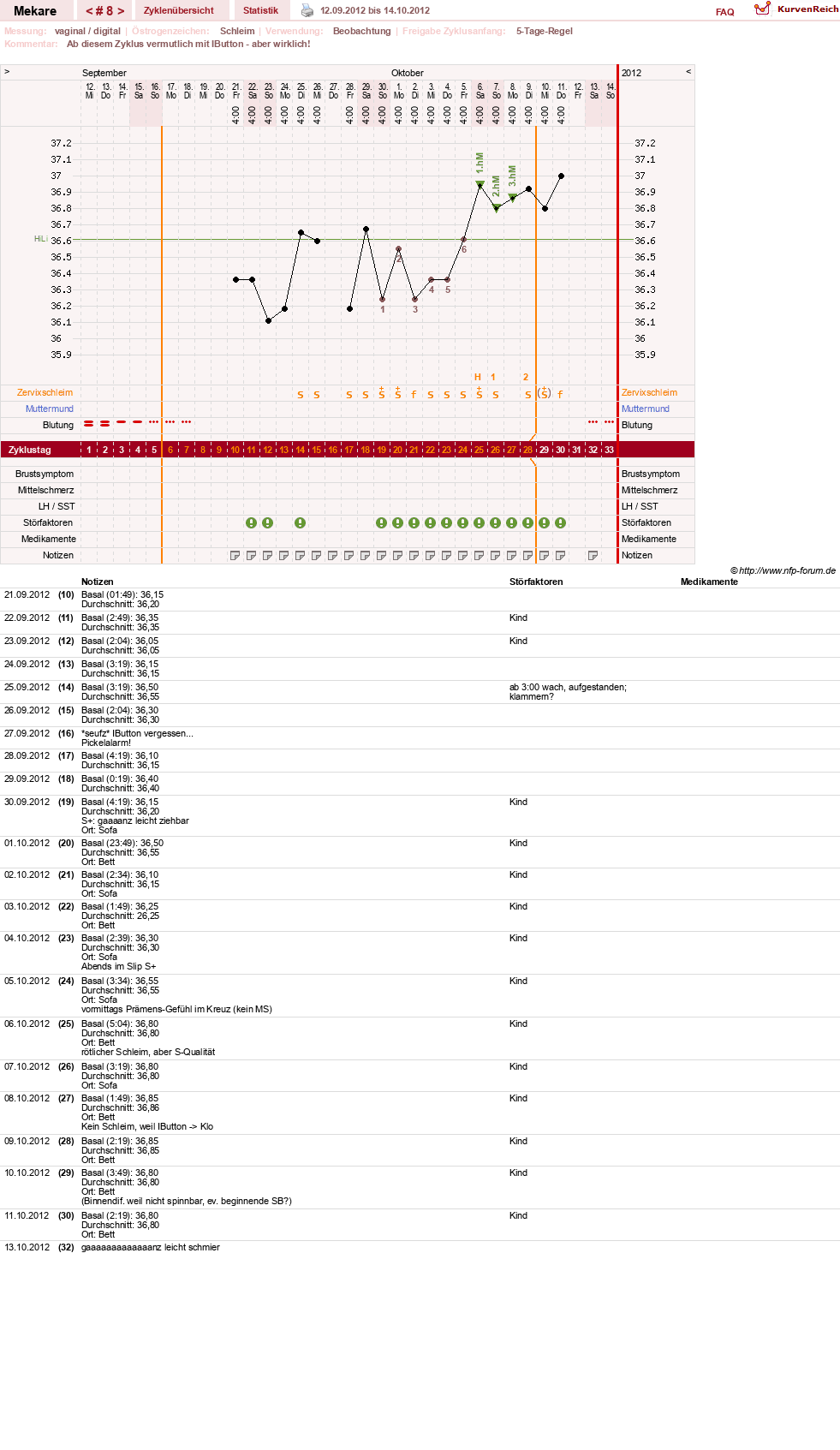Viewport: 840px width, 1450px height.
Task: Open the Störfaktoren icon on cycle day 30
Action: click(x=560, y=522)
